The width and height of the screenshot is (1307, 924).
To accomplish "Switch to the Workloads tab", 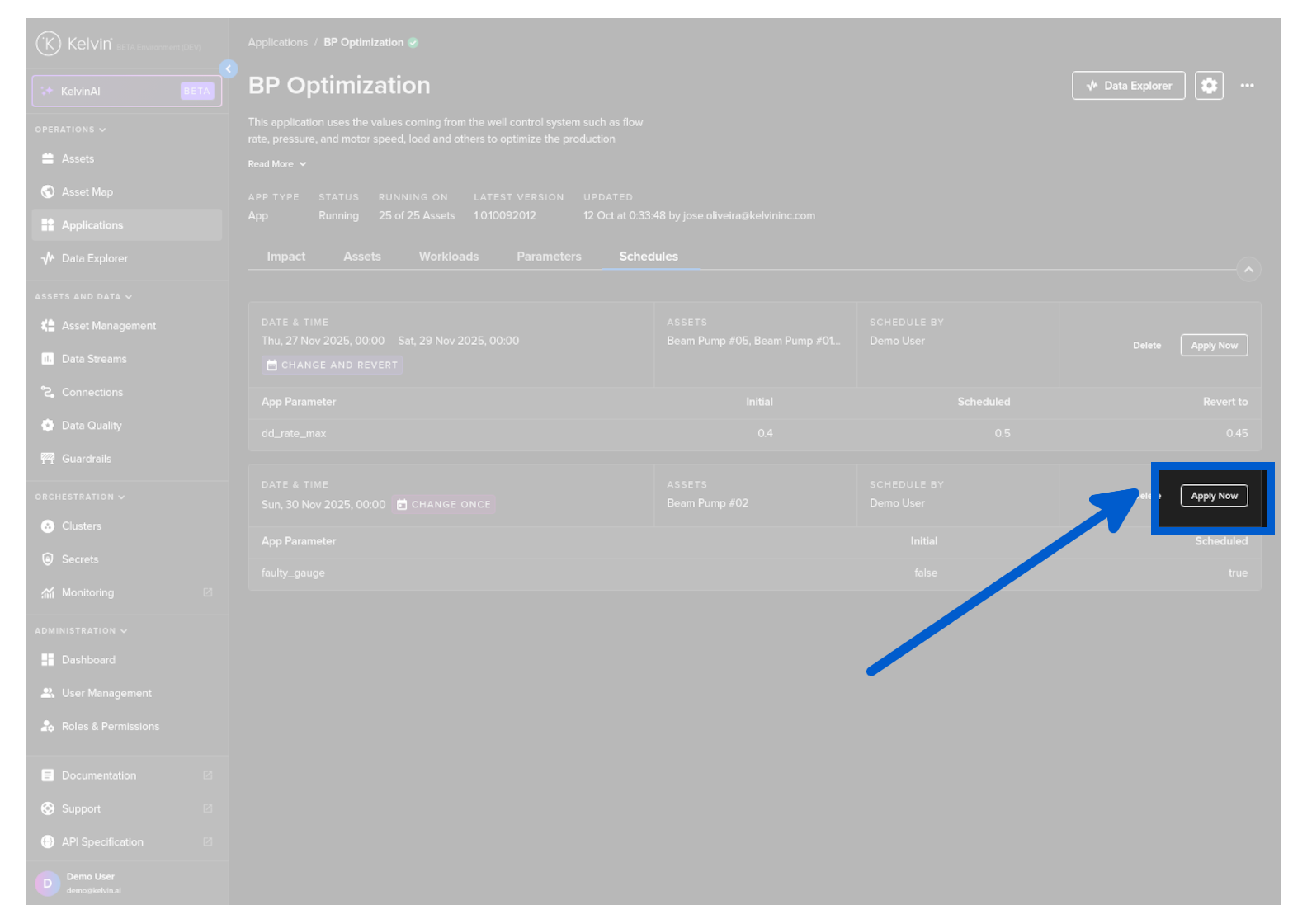I will pyautogui.click(x=448, y=257).
